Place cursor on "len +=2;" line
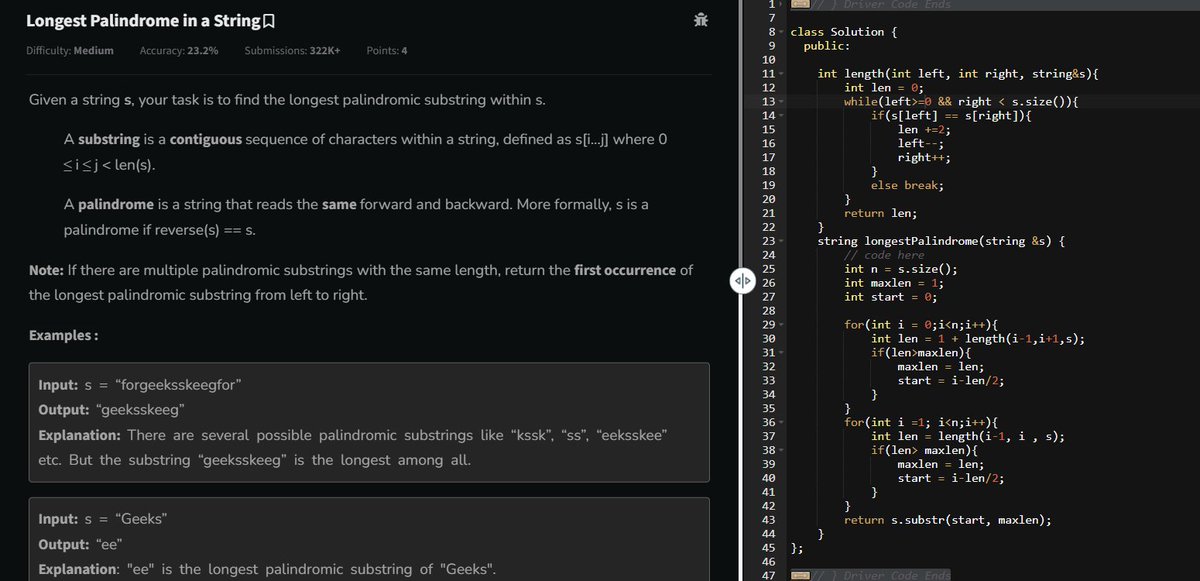 coord(924,130)
